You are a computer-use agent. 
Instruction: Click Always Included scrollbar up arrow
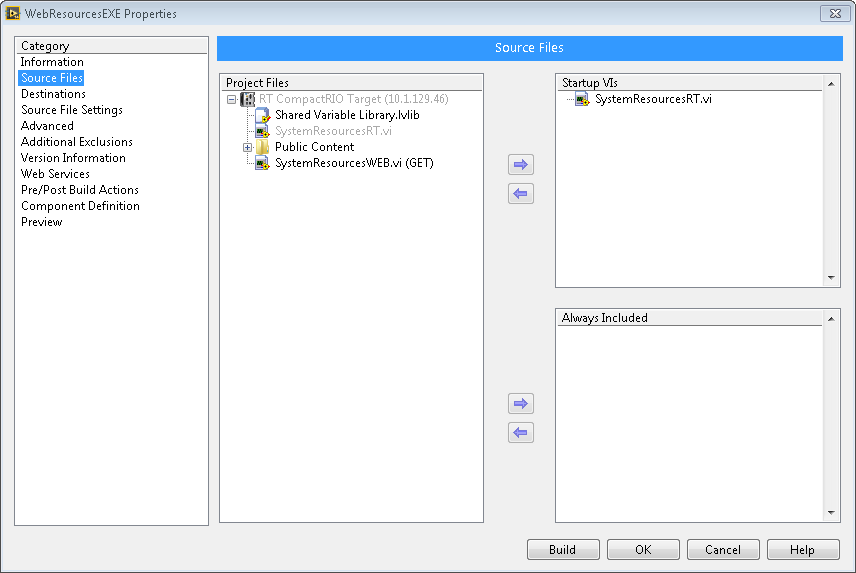831,319
